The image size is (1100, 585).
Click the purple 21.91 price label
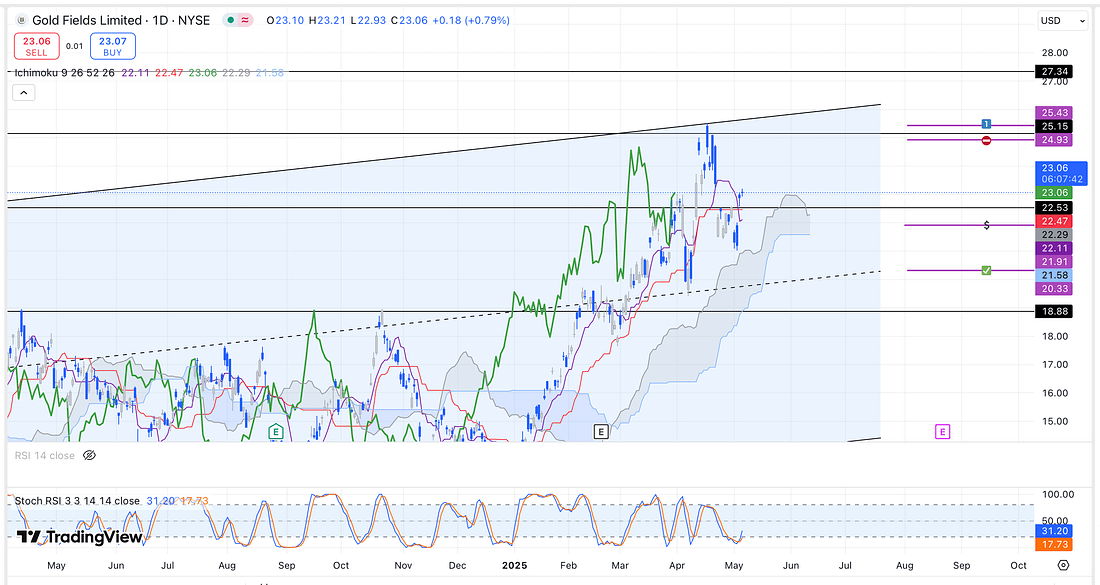tap(1054, 262)
